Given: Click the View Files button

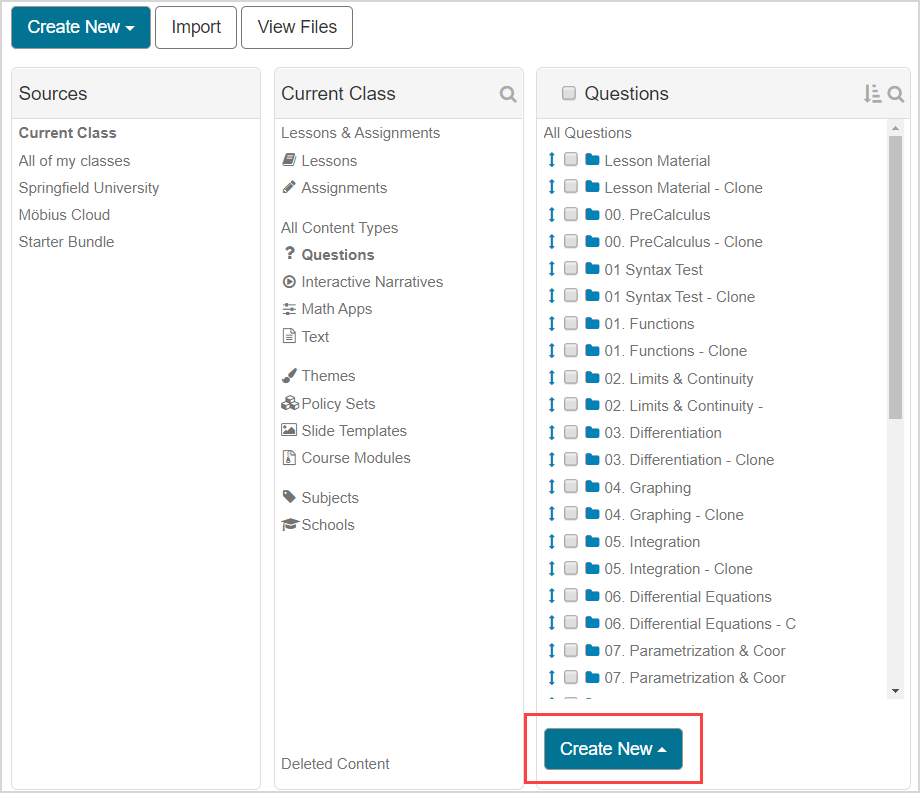Looking at the screenshot, I should tap(297, 27).
